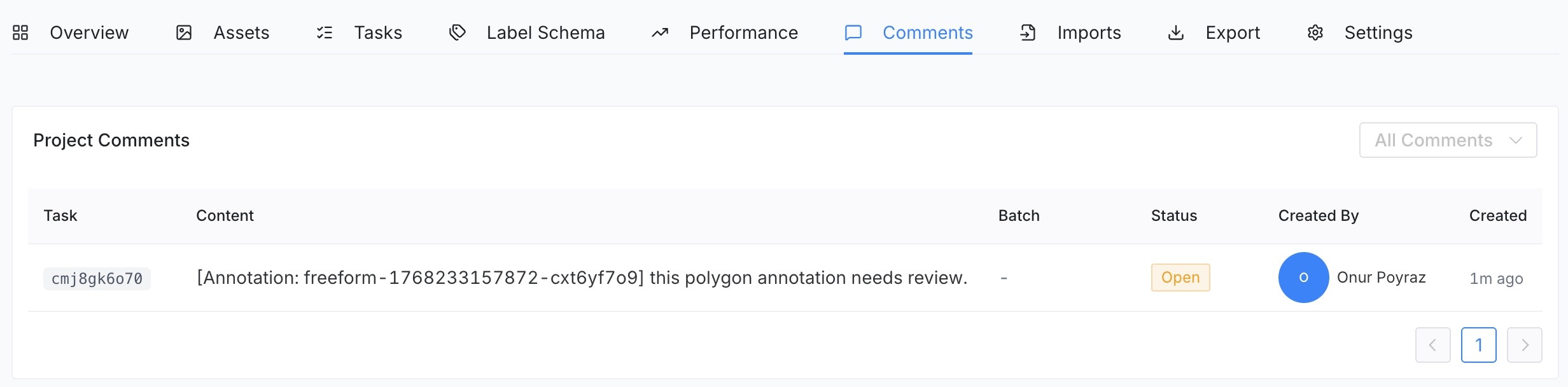Select the Performance trend-line icon
The height and width of the screenshot is (387, 1568).
pyautogui.click(x=659, y=32)
